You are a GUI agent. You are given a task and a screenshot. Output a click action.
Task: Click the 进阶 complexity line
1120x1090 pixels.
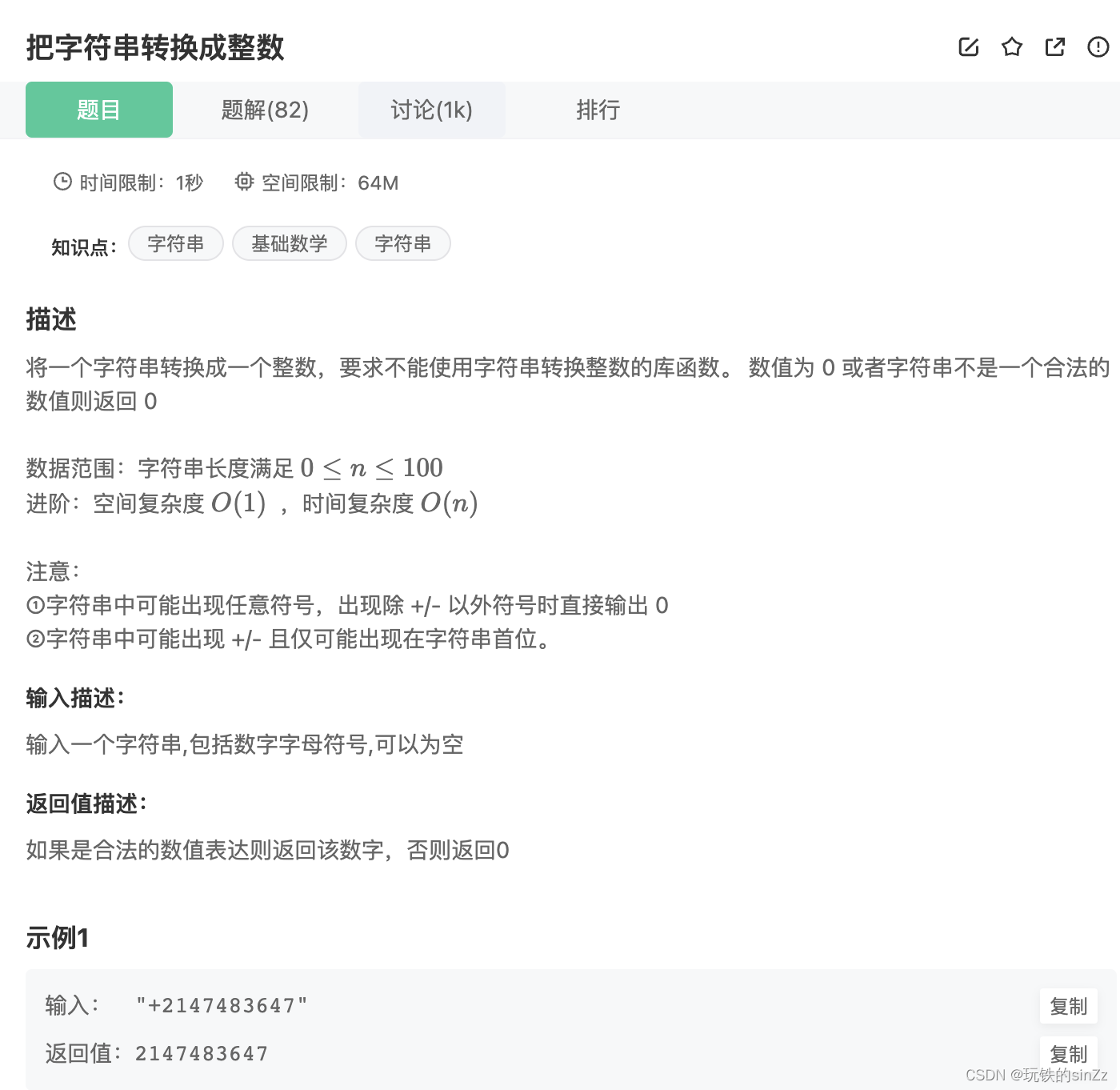pyautogui.click(x=252, y=503)
